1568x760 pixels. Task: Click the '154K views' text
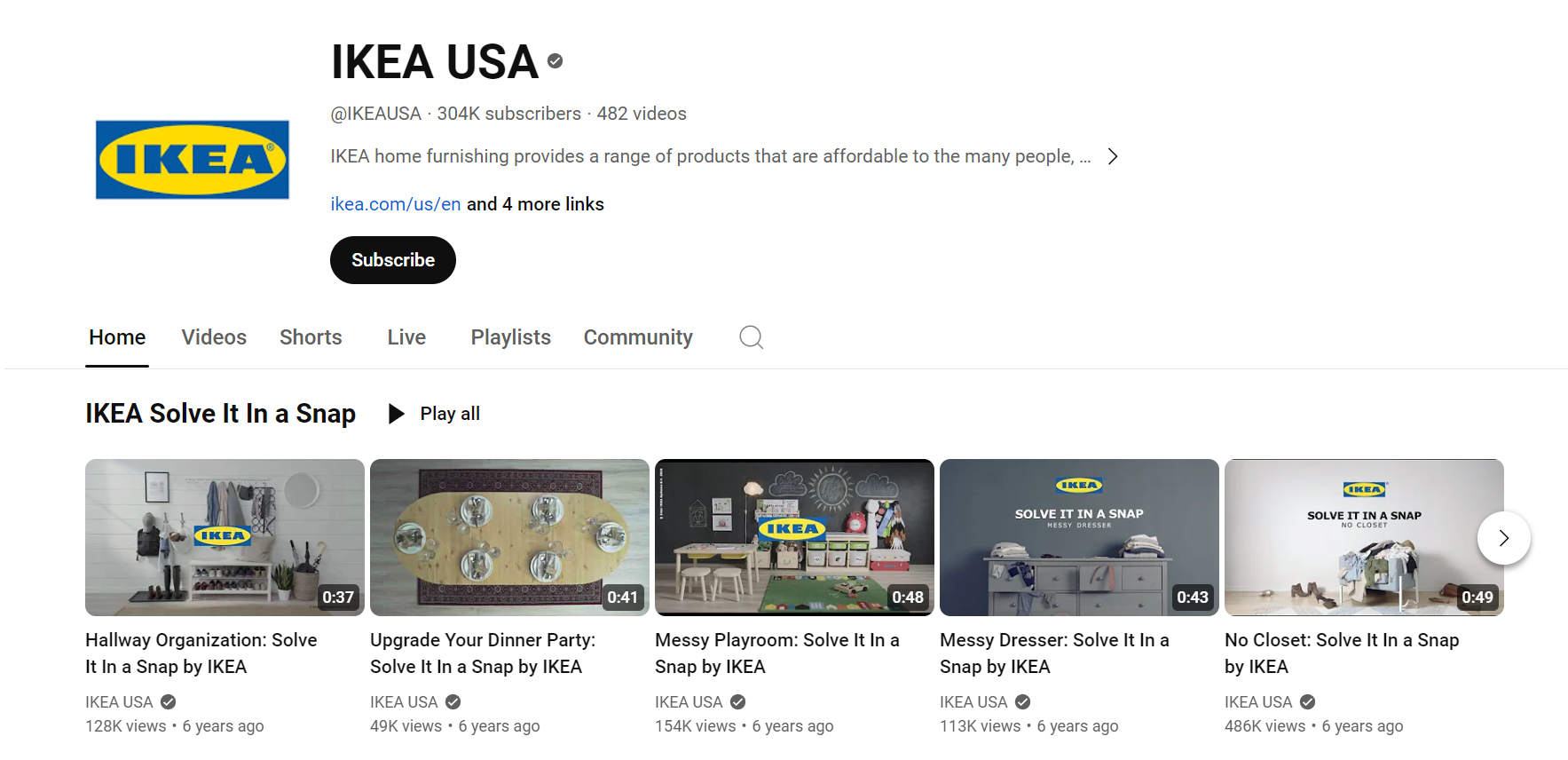pyautogui.click(x=696, y=726)
